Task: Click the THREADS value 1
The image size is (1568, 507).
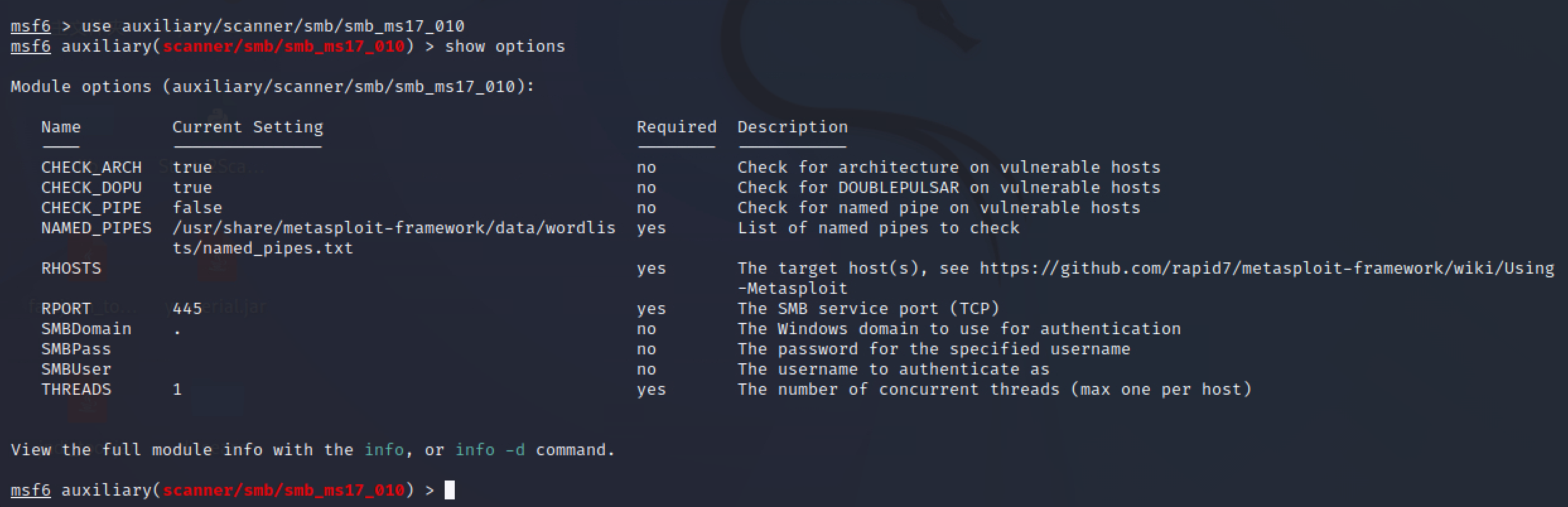Action: point(177,390)
